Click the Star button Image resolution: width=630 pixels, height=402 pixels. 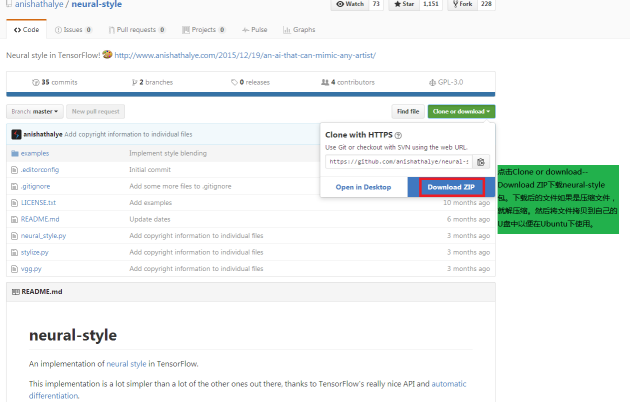point(404,4)
